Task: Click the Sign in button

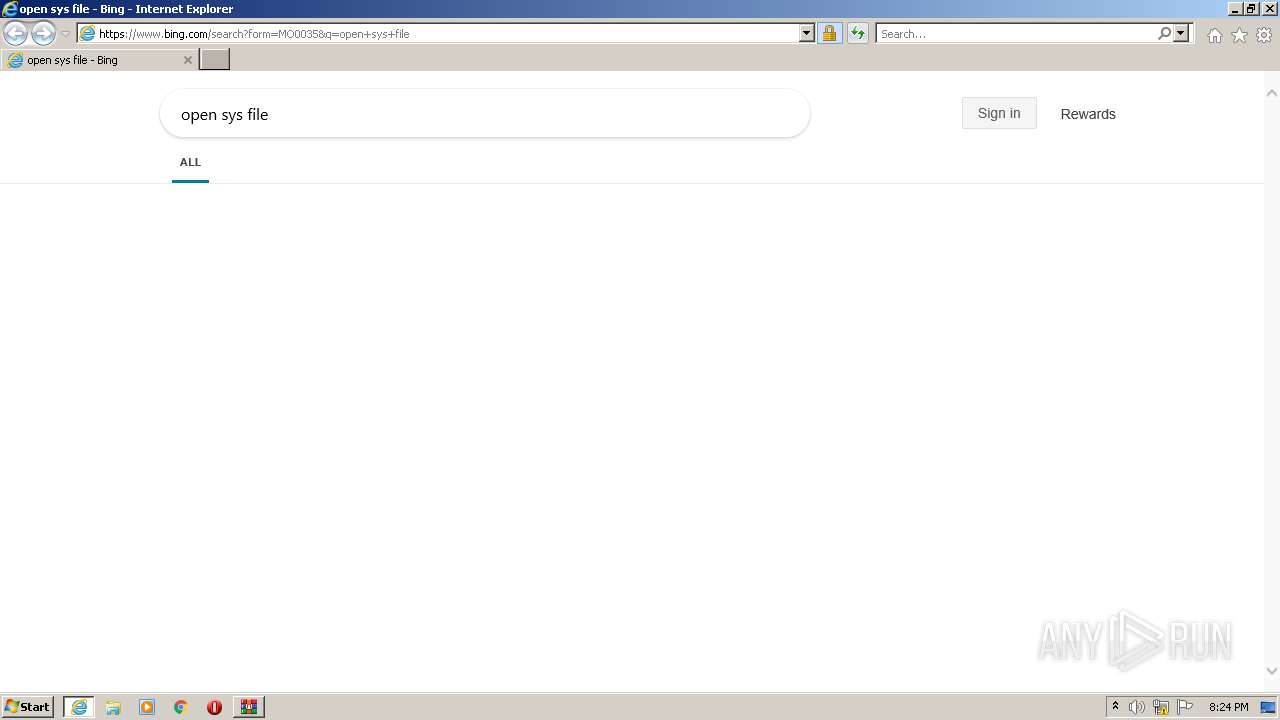Action: (x=999, y=113)
